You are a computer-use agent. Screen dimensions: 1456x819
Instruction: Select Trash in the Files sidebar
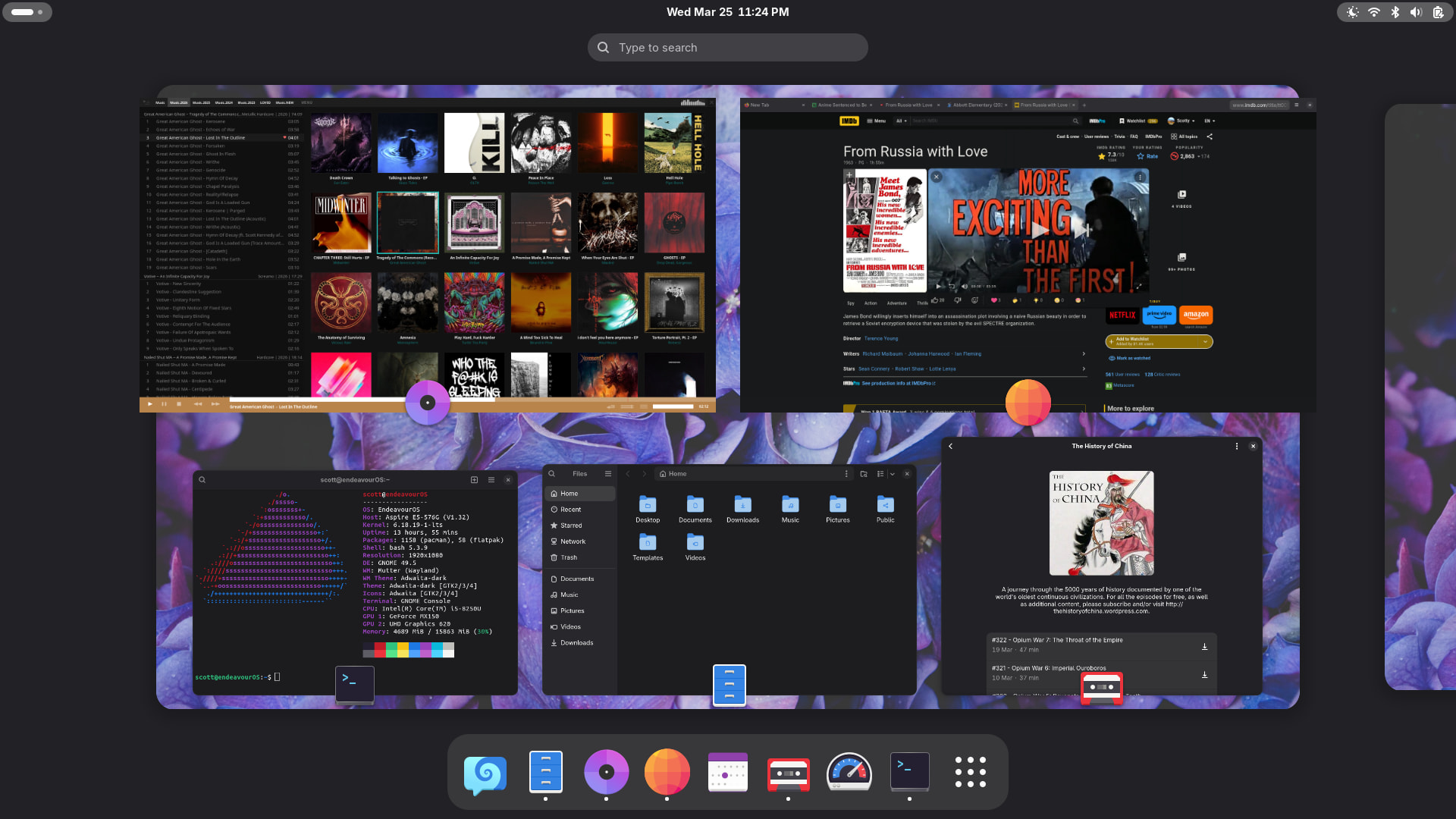[x=569, y=557]
